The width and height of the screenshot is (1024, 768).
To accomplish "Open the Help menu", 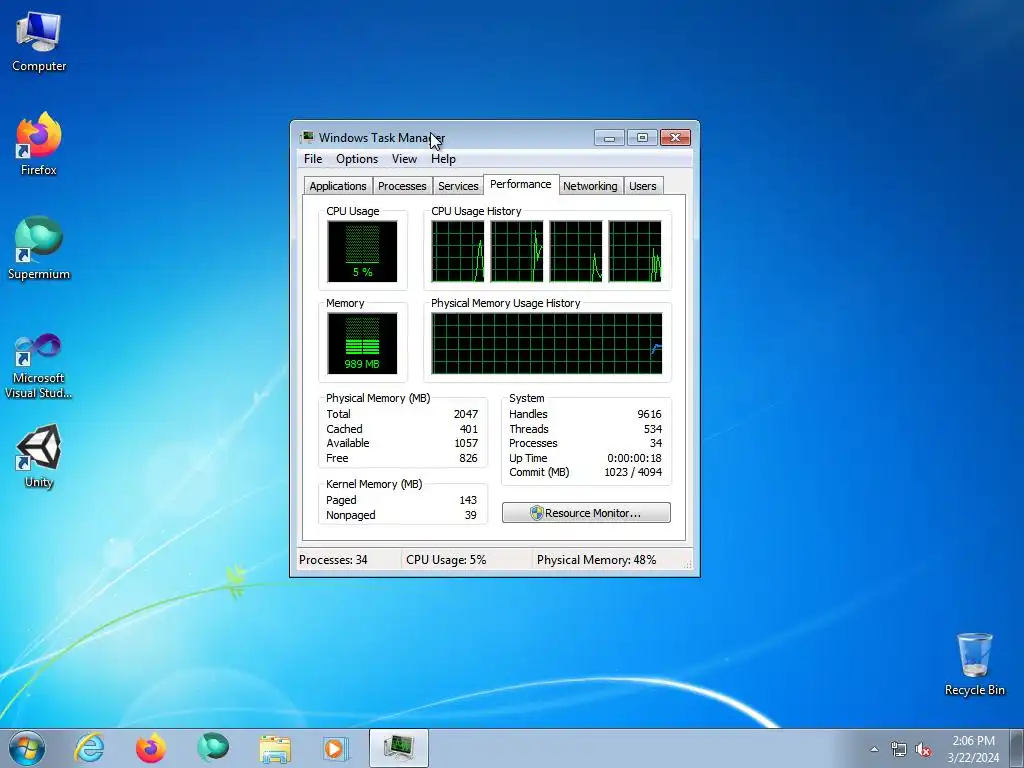I will coord(443,159).
